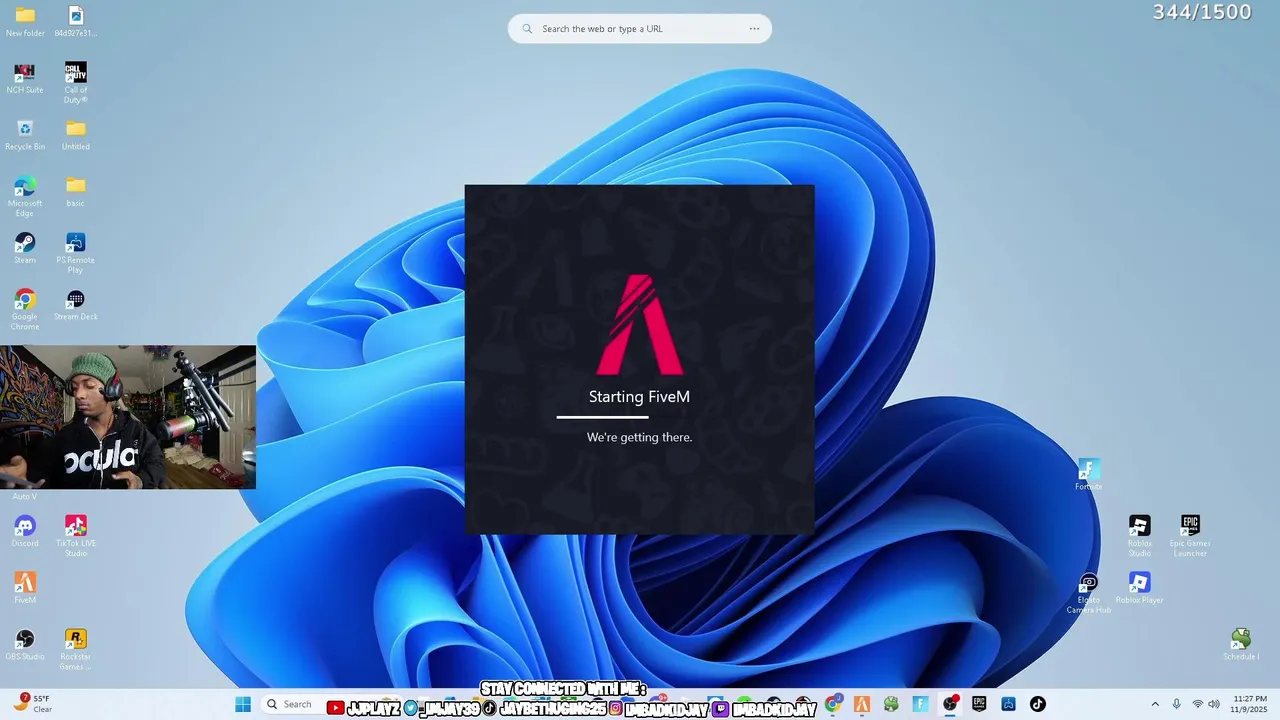
Task: Open Epic Games Launcher on the taskbar
Action: (979, 704)
